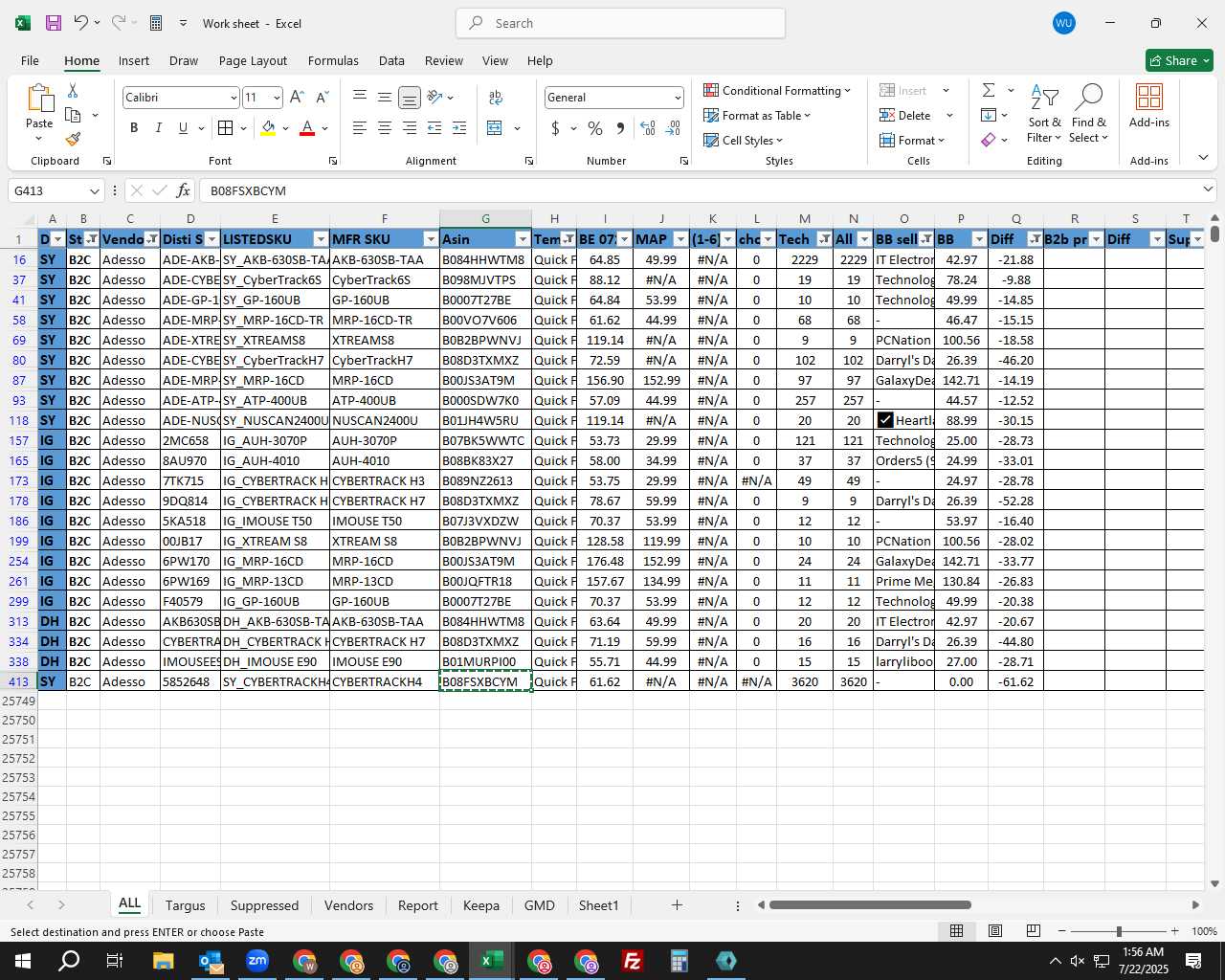This screenshot has width=1225, height=980.
Task: Click the zoom slider handle
Action: (x=1119, y=931)
